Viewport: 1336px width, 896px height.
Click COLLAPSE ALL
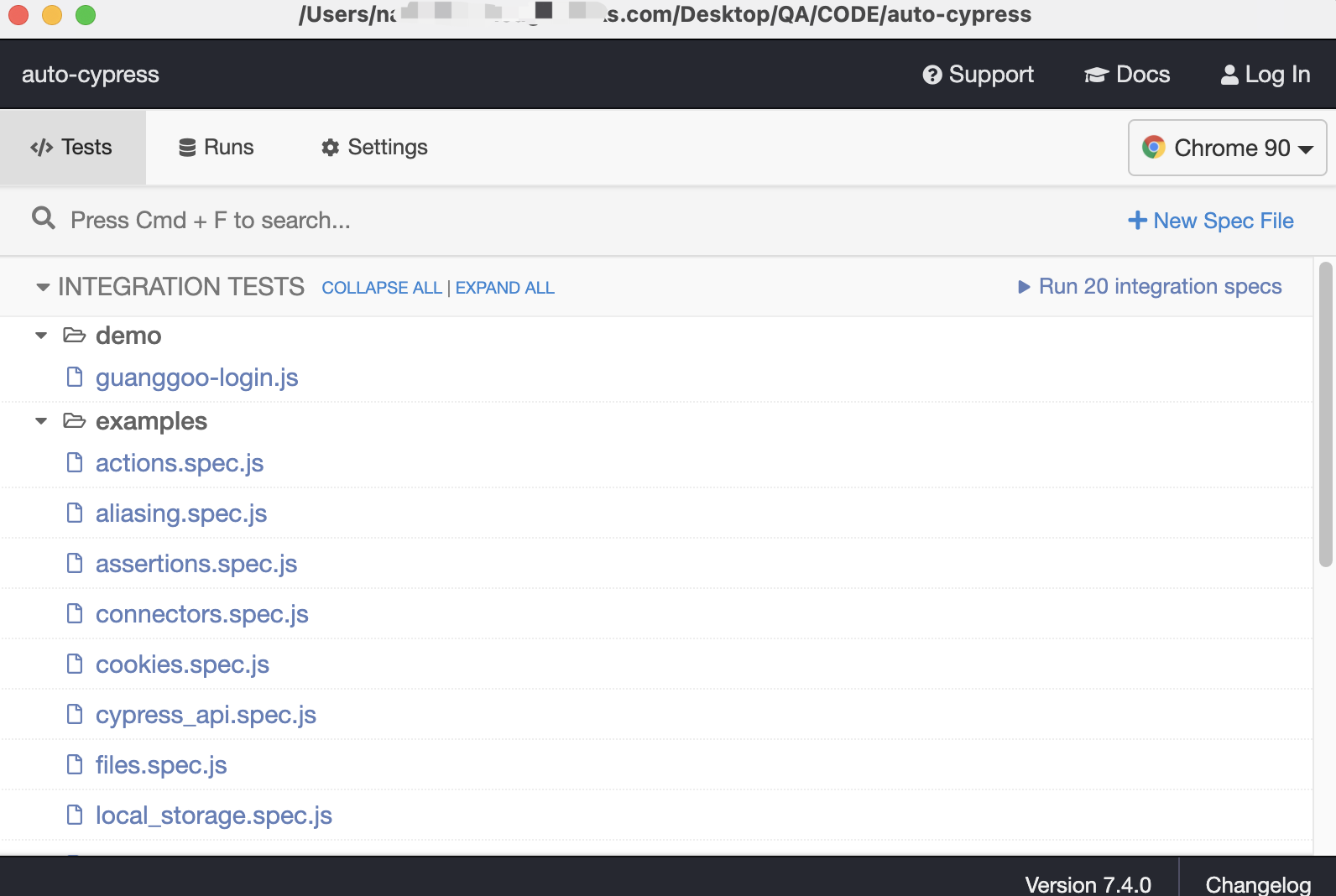point(382,288)
